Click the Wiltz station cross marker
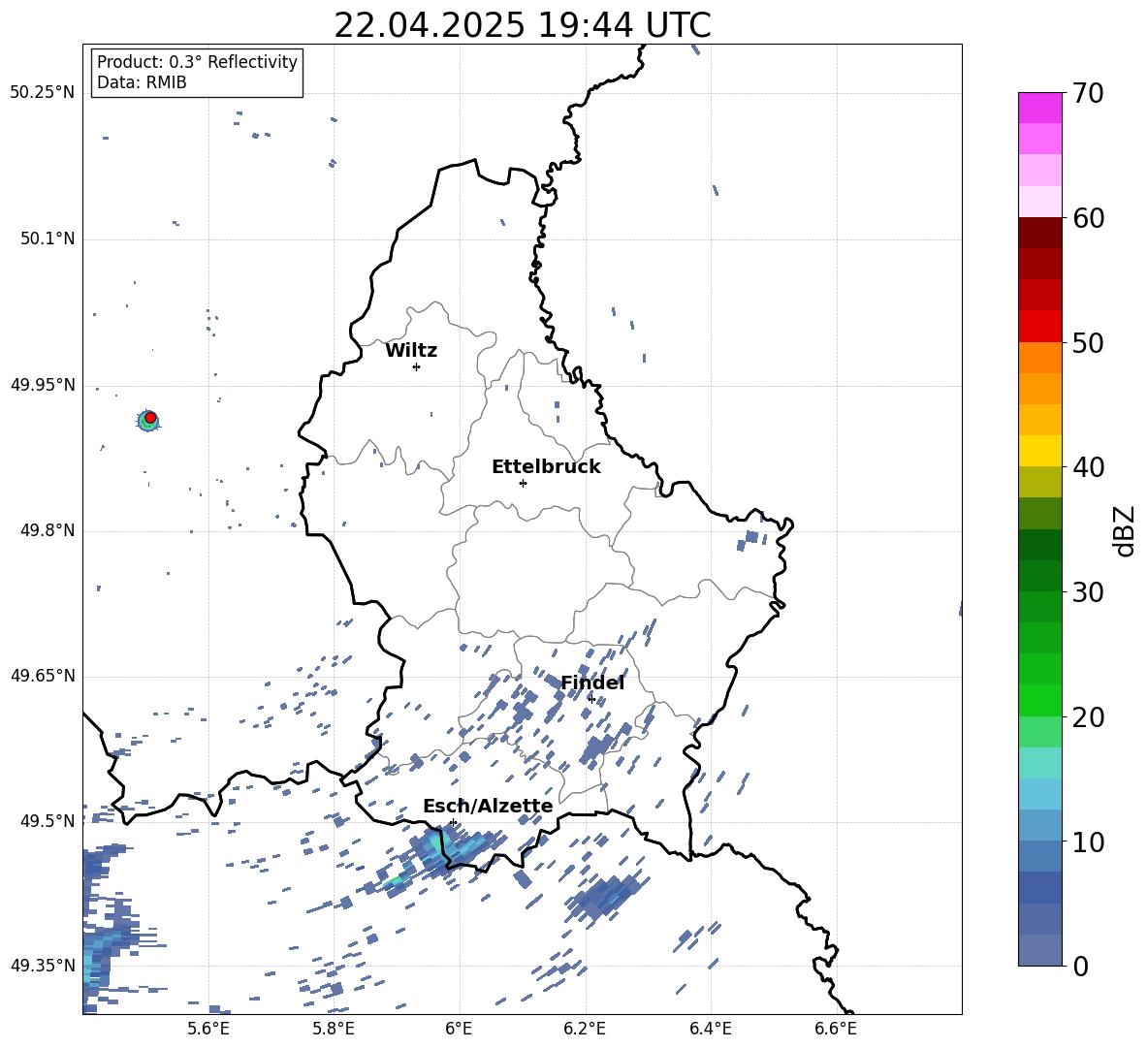Viewport: 1148px width, 1048px height. coord(417,366)
